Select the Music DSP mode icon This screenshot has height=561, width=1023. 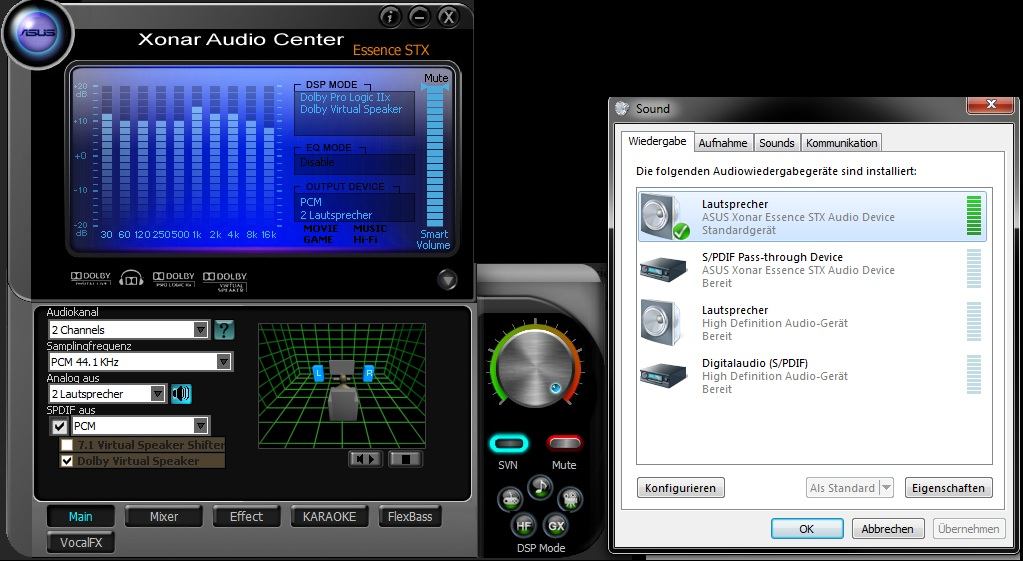point(540,487)
